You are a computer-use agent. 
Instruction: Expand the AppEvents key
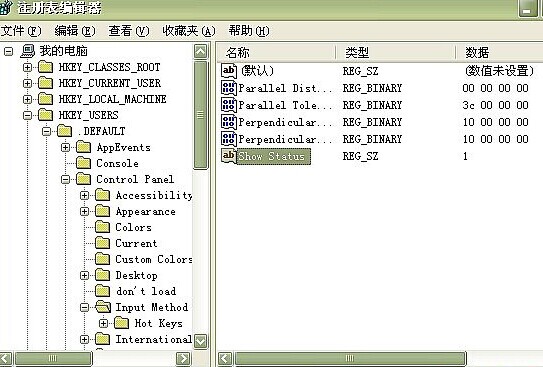(x=65, y=147)
